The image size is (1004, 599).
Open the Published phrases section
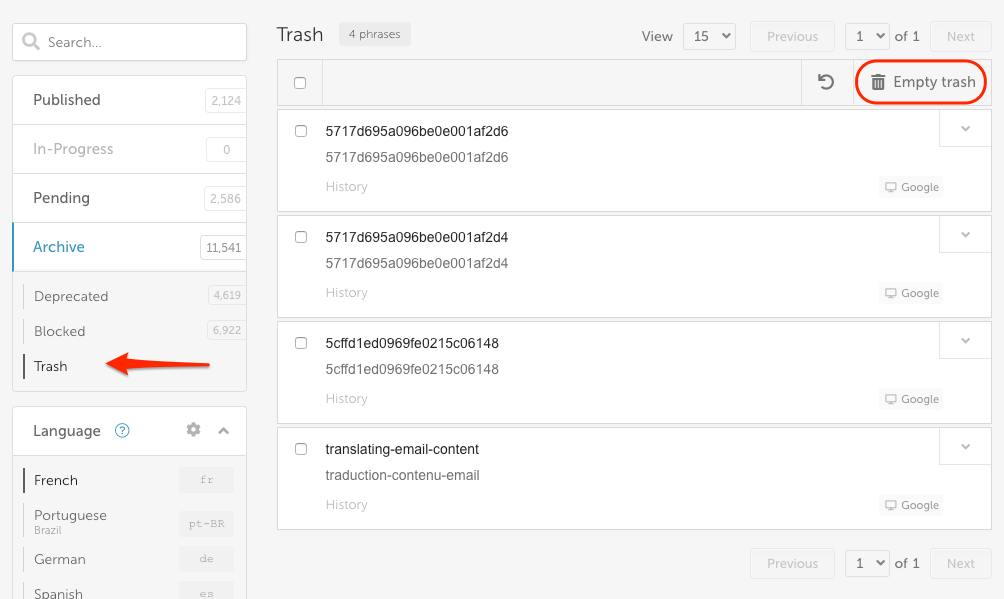pos(129,100)
